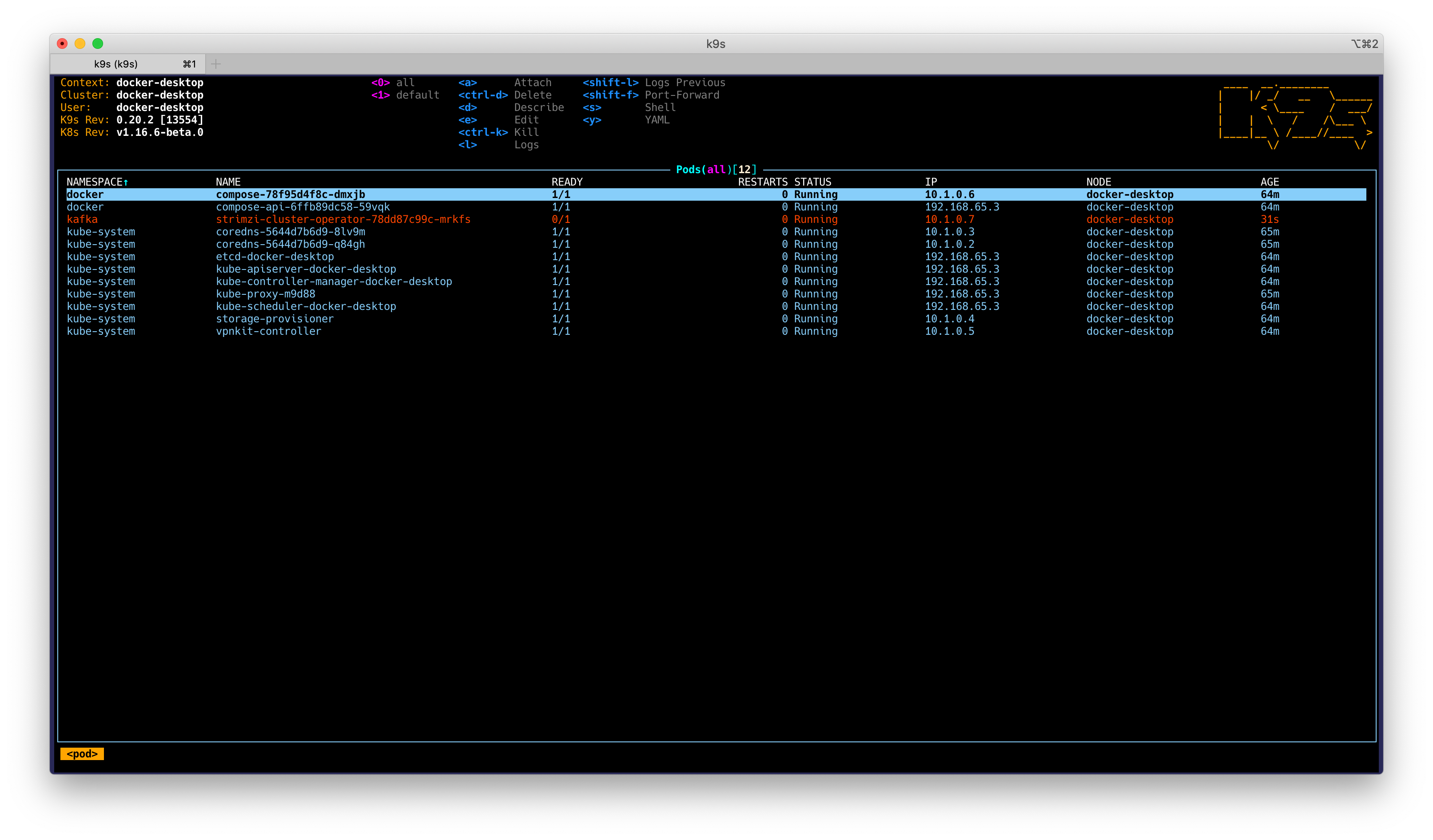
Task: Click the 31s age value
Action: tap(1269, 219)
